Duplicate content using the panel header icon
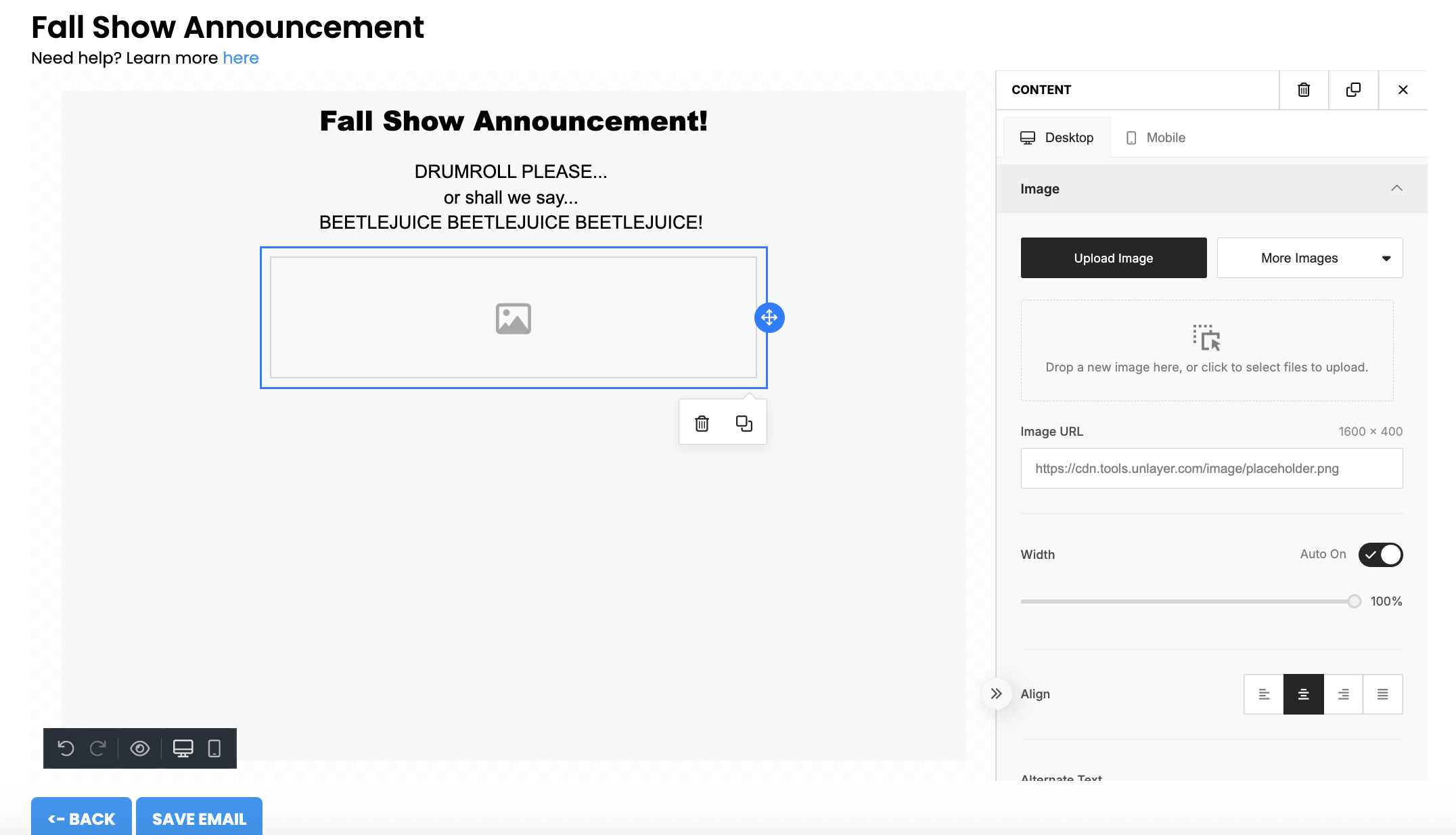Screen dimensions: 1456x835 tap(1353, 90)
